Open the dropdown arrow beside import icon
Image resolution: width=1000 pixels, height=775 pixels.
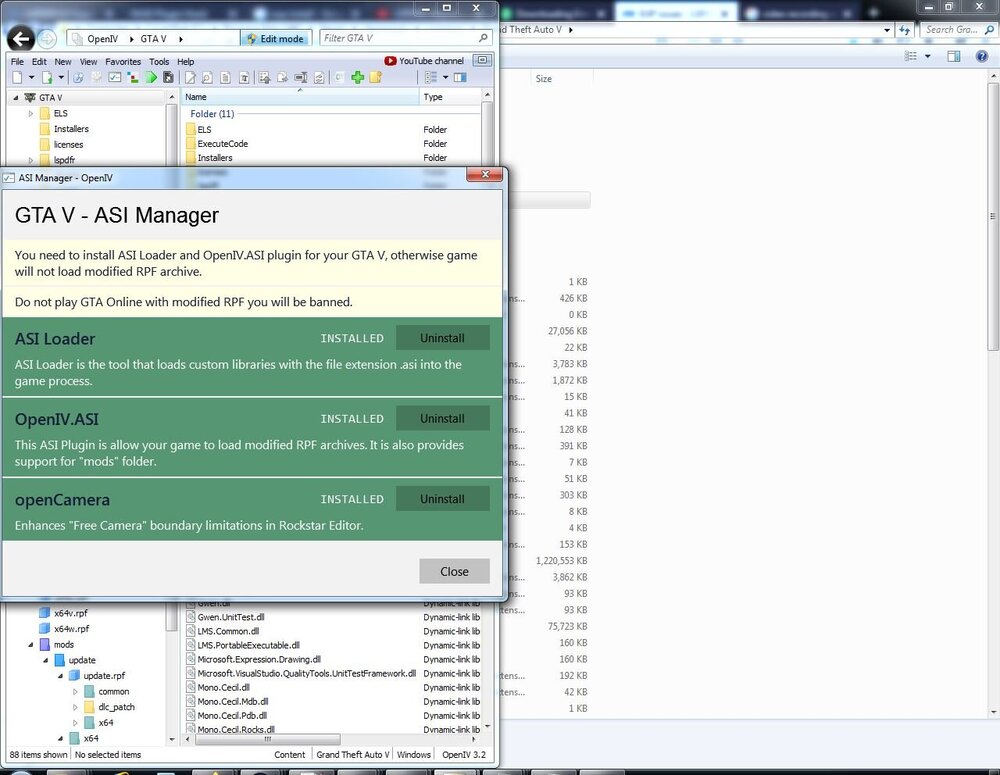tap(61, 77)
